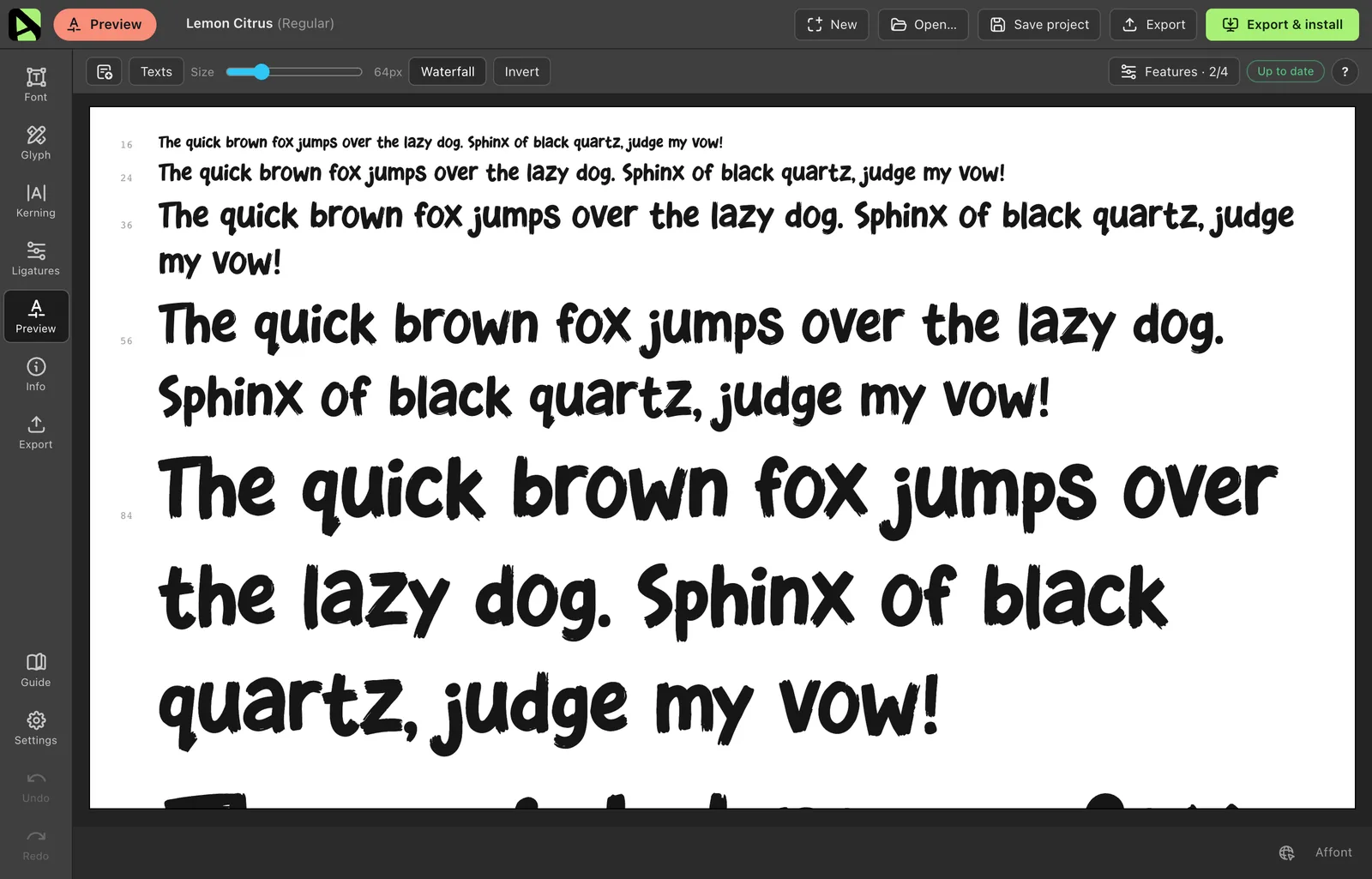1372x879 pixels.
Task: Click the Size slider handle
Action: (262, 72)
